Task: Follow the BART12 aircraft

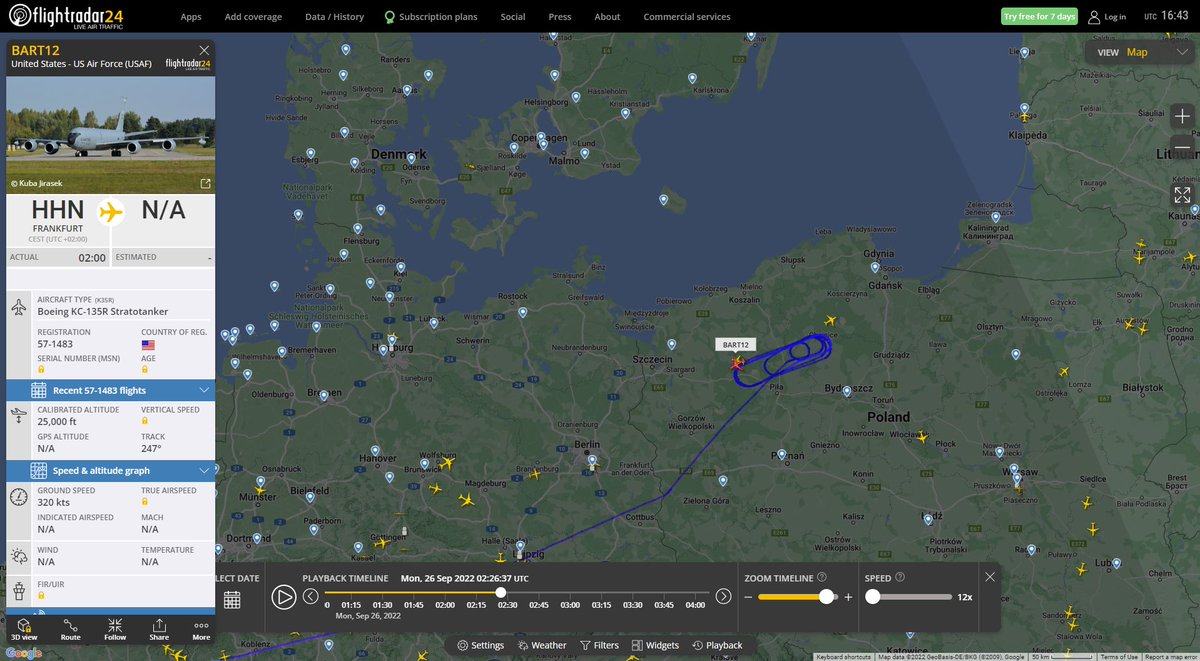Action: tap(115, 629)
